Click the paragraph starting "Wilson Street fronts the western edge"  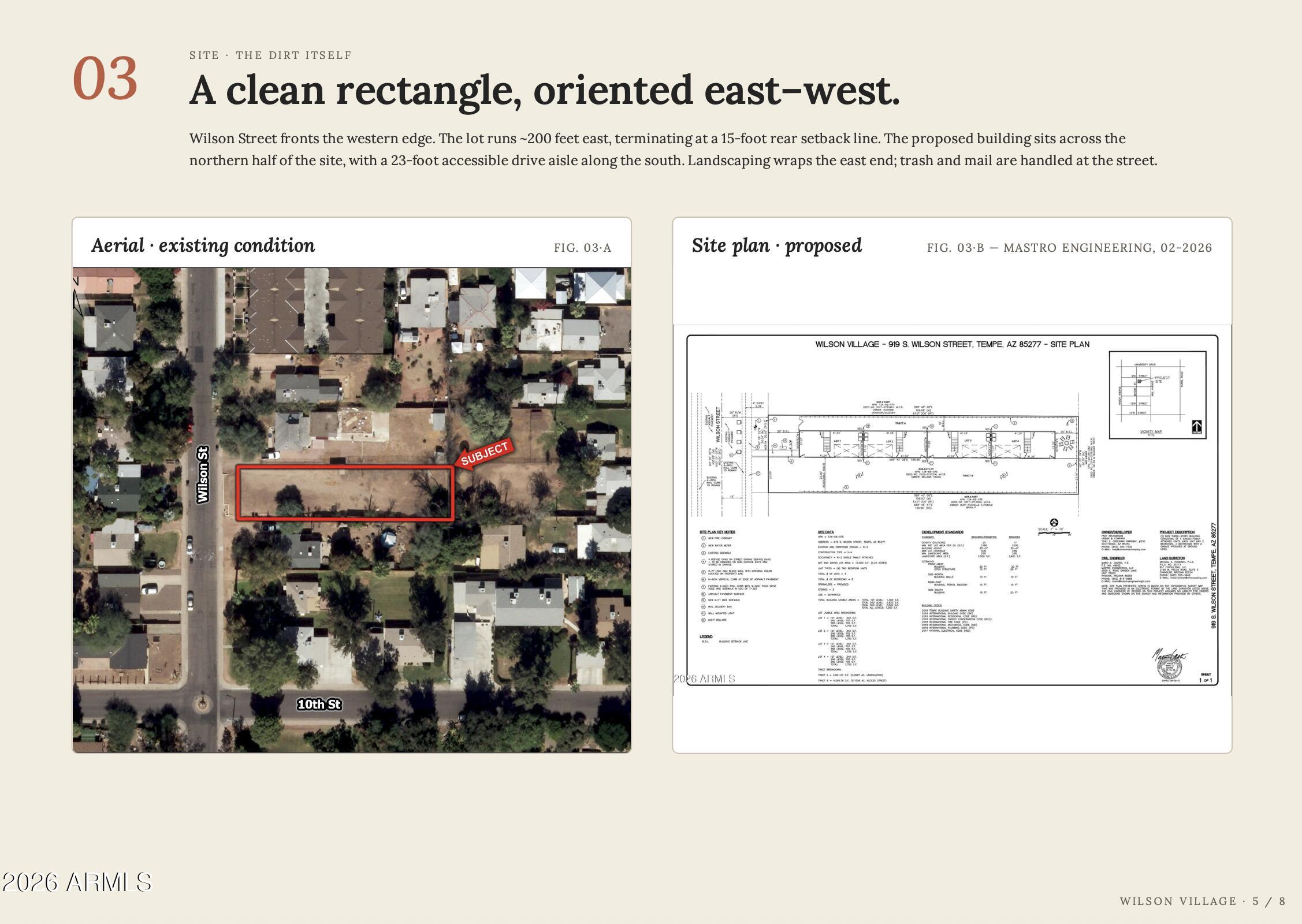pos(673,150)
